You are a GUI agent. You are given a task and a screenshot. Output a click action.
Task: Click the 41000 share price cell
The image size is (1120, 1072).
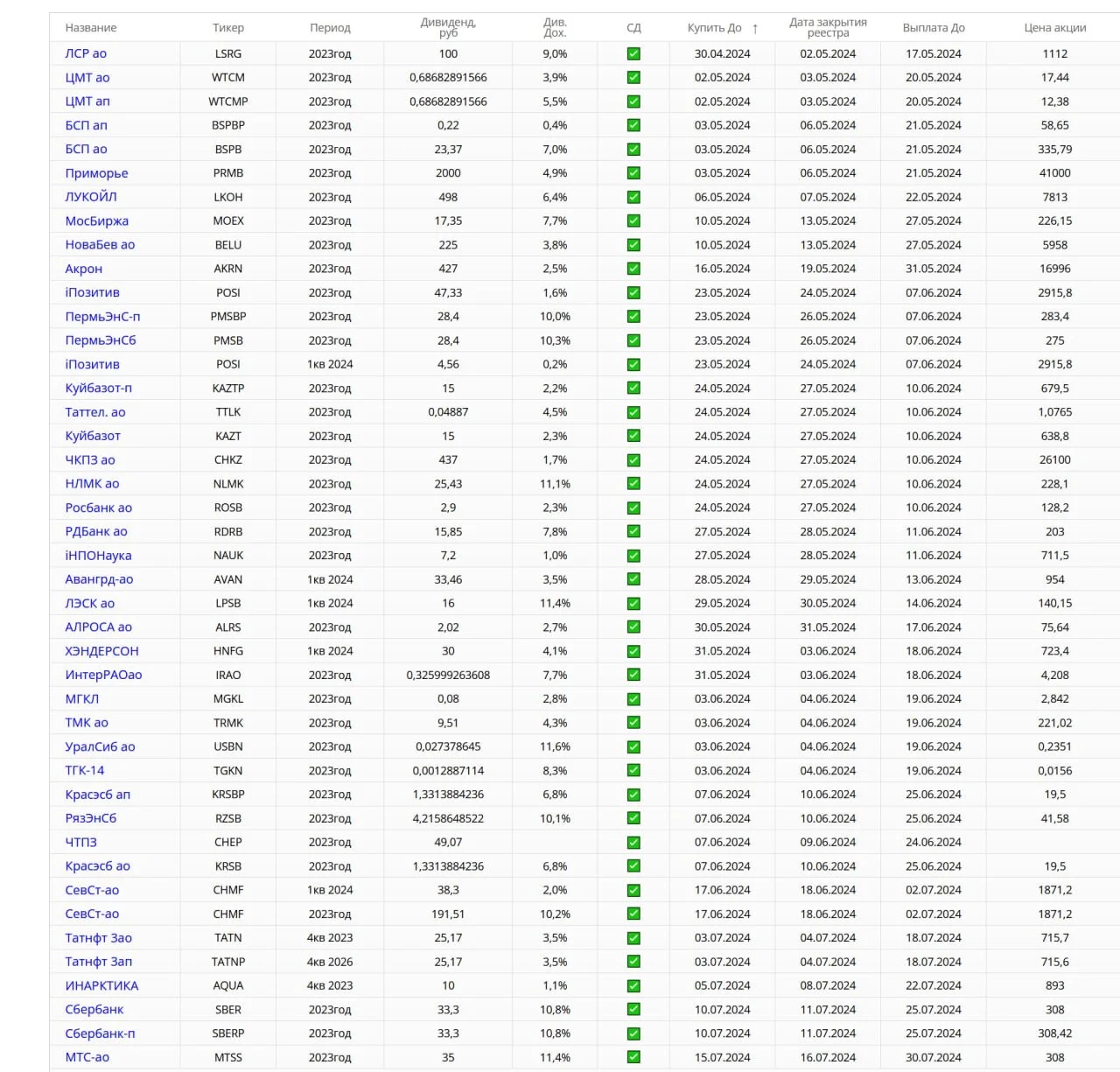(1055, 173)
